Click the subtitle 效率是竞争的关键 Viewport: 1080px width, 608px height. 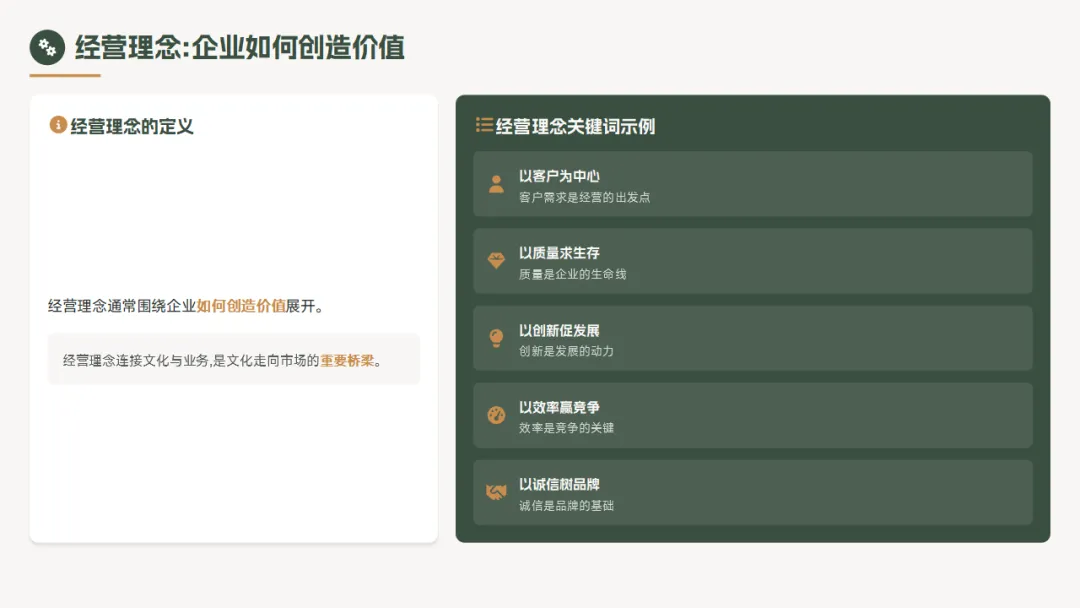pos(566,428)
